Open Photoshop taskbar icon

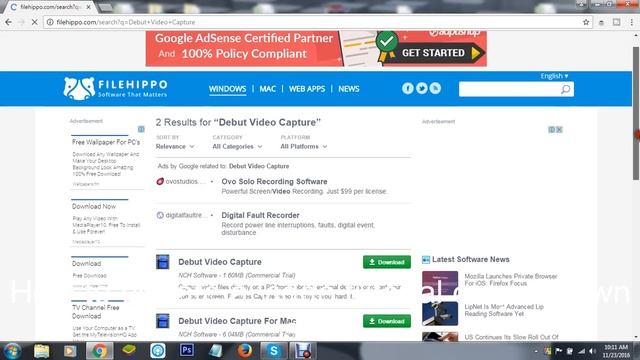coord(187,350)
